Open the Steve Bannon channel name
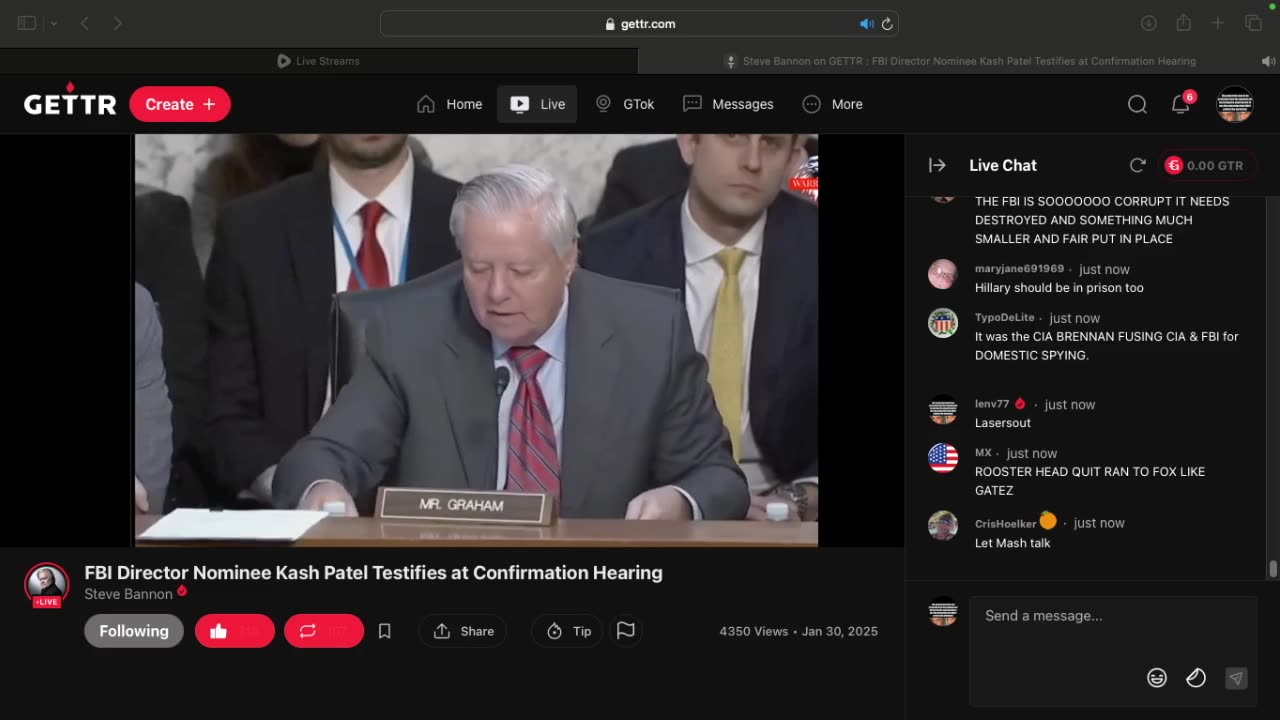Screen dimensions: 1280x720 click(128, 594)
